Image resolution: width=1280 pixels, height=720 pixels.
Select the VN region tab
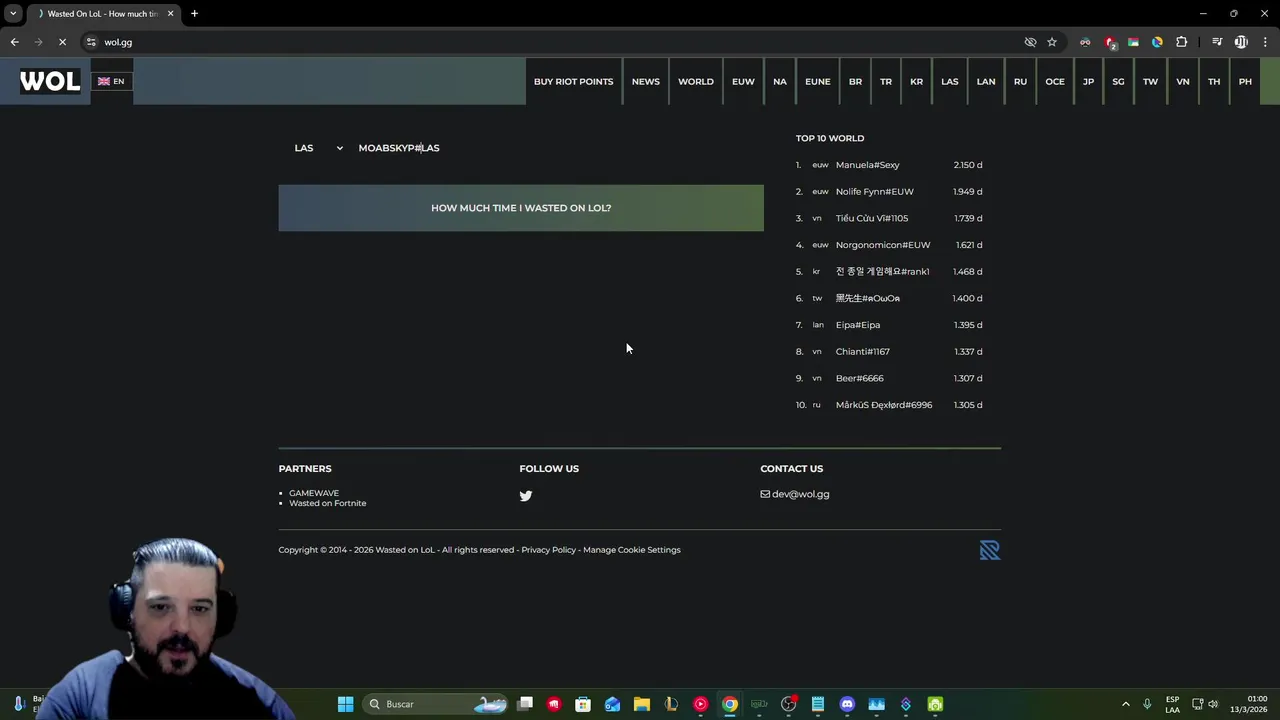coord(1183,82)
